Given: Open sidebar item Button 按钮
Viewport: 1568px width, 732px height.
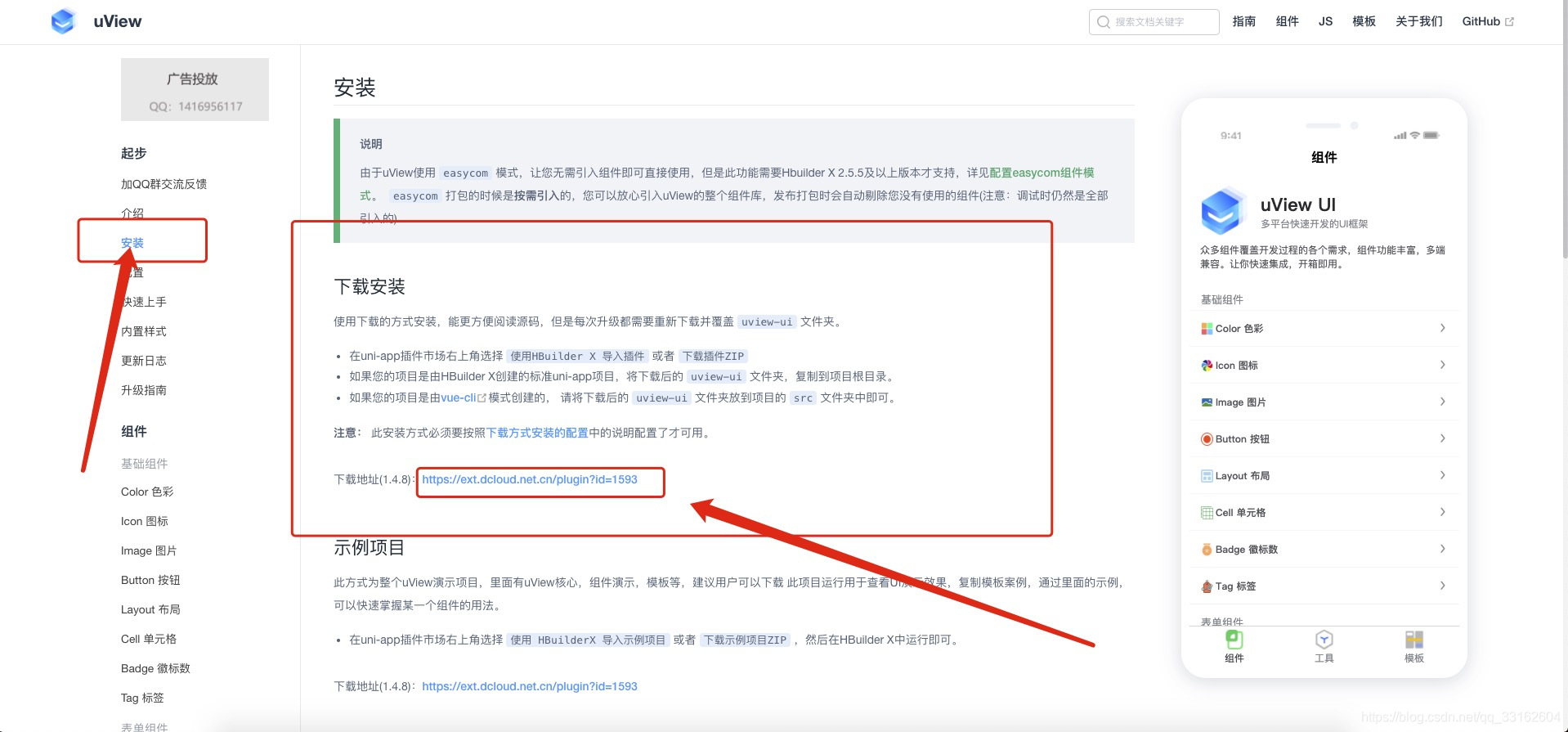Looking at the screenshot, I should 150,581.
